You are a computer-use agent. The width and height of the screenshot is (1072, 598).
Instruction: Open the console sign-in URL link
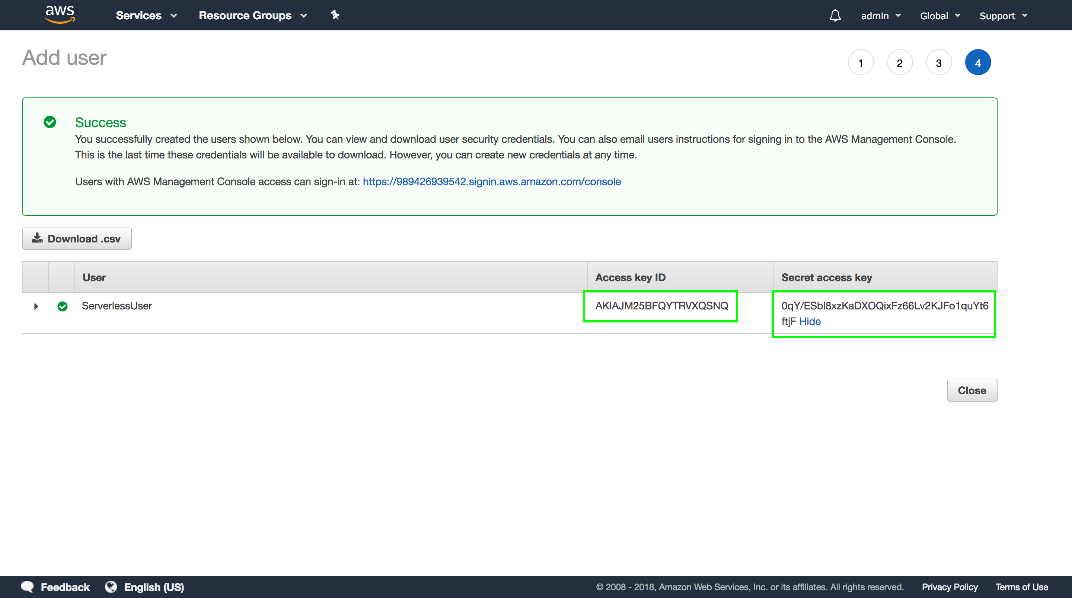(x=492, y=182)
